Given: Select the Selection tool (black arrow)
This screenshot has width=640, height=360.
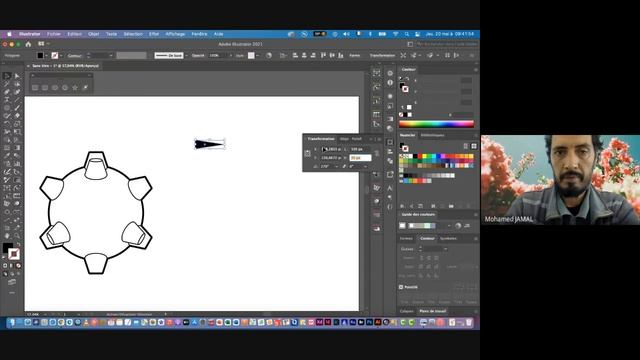Looking at the screenshot, I should (7, 76).
